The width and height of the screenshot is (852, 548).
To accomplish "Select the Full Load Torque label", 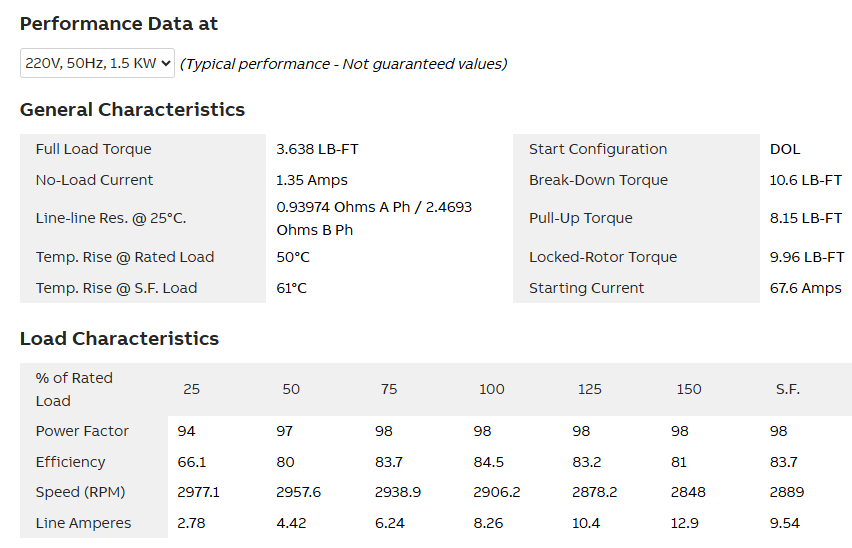I will click(x=93, y=149).
